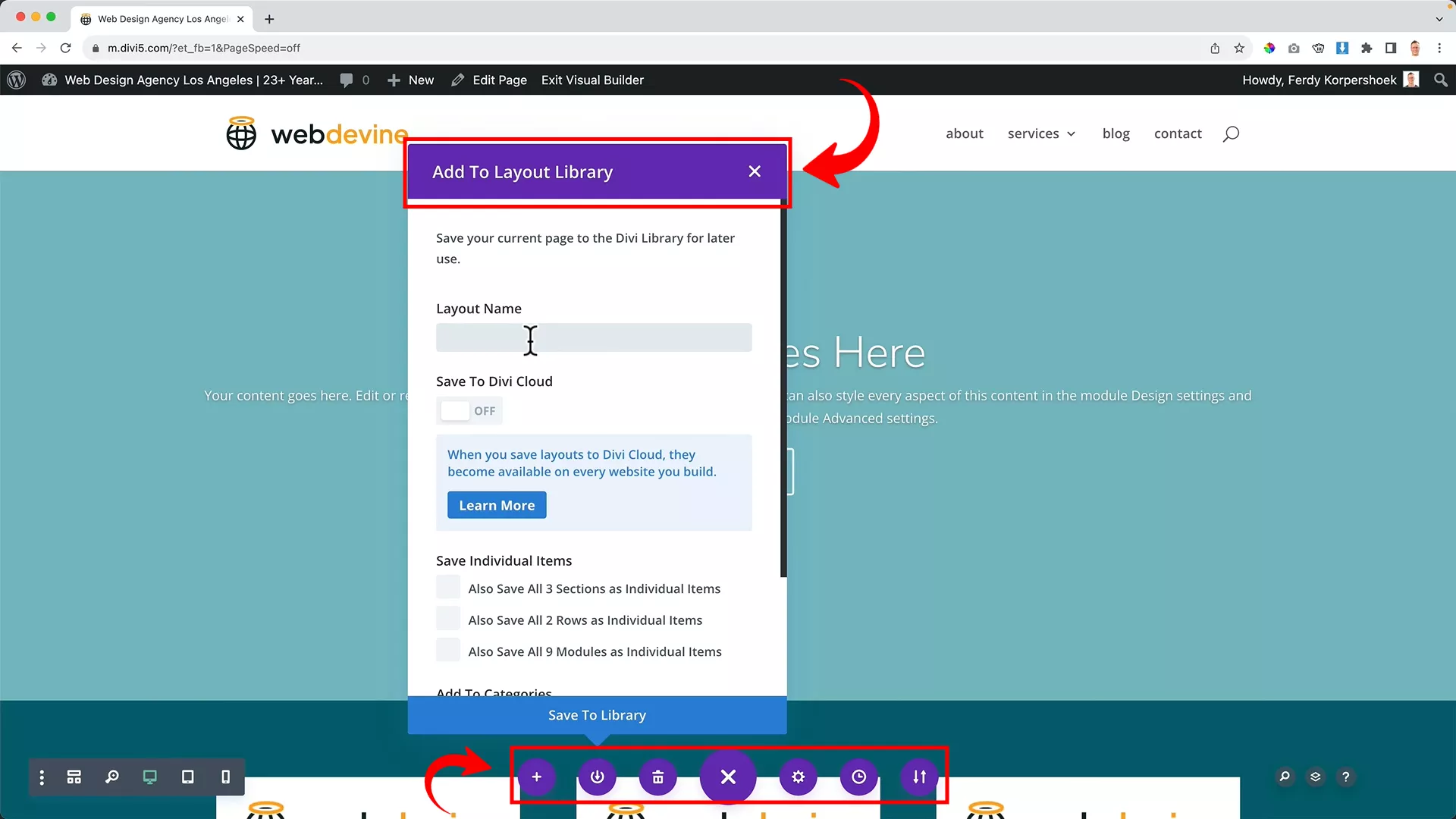Click Exit Visual Builder in admin bar
This screenshot has width=1456, height=819.
[592, 80]
